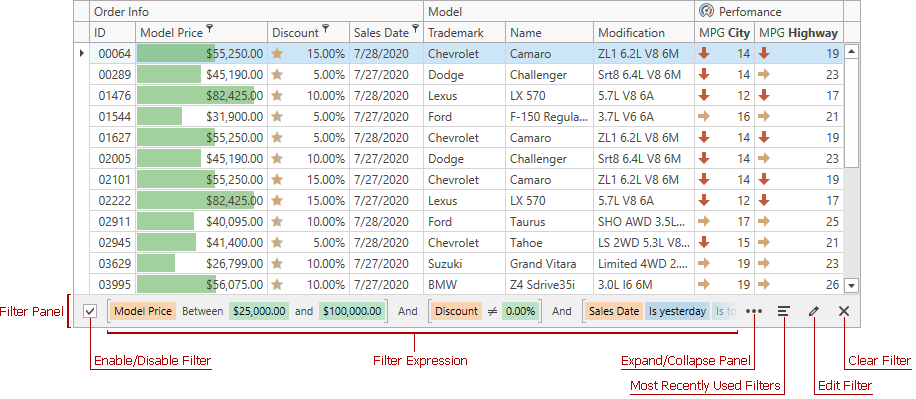This screenshot has height=399, width=916.
Task: Click the gray star in row 00289
Action: (277, 75)
